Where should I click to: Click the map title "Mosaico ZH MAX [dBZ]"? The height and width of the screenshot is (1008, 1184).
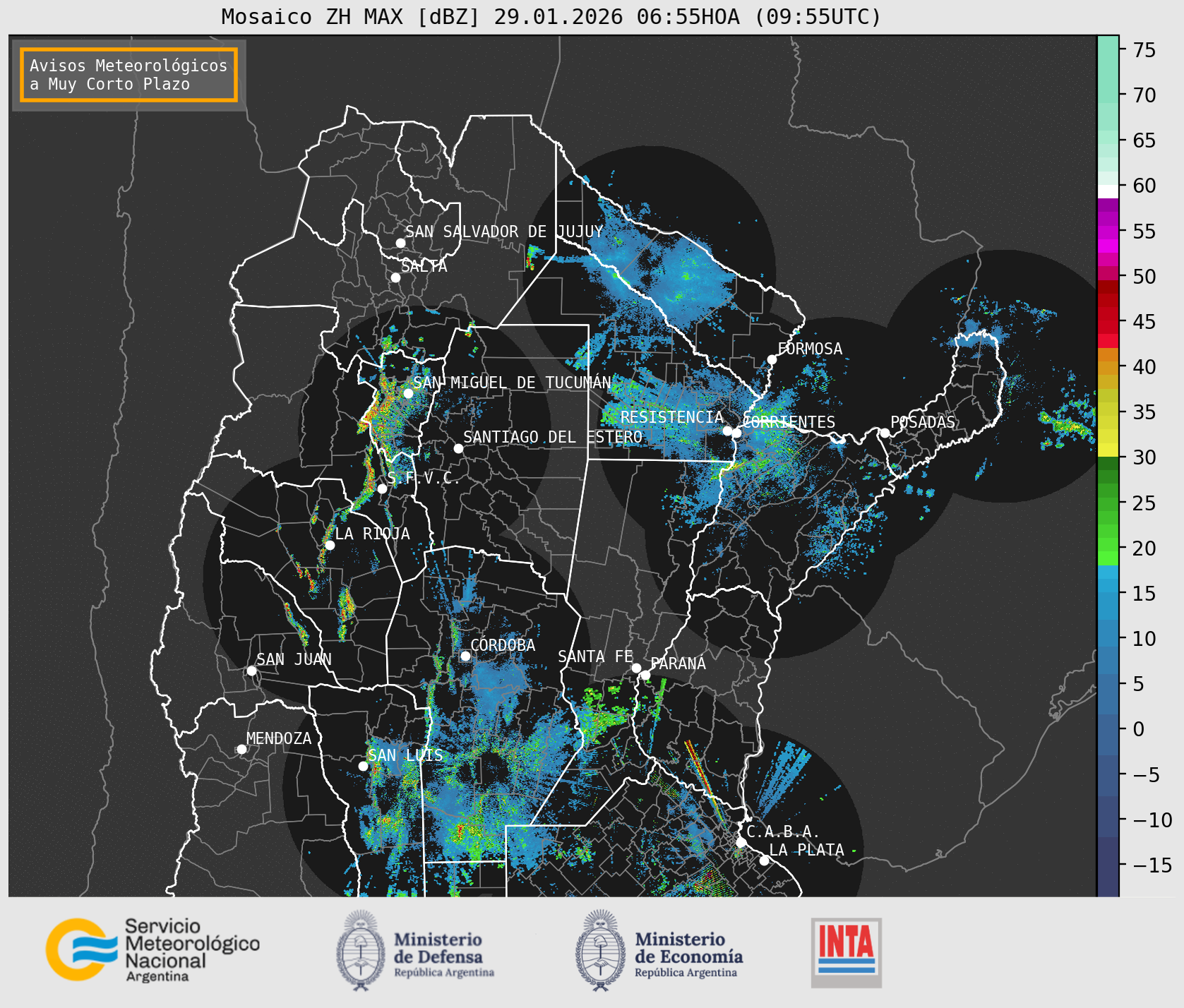point(350,16)
